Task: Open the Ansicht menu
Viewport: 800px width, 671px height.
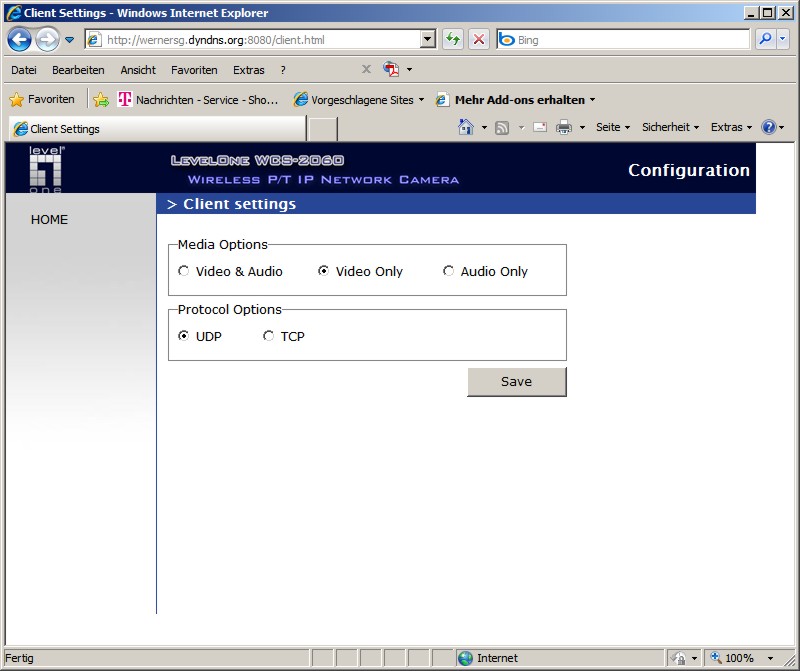Action: 138,70
